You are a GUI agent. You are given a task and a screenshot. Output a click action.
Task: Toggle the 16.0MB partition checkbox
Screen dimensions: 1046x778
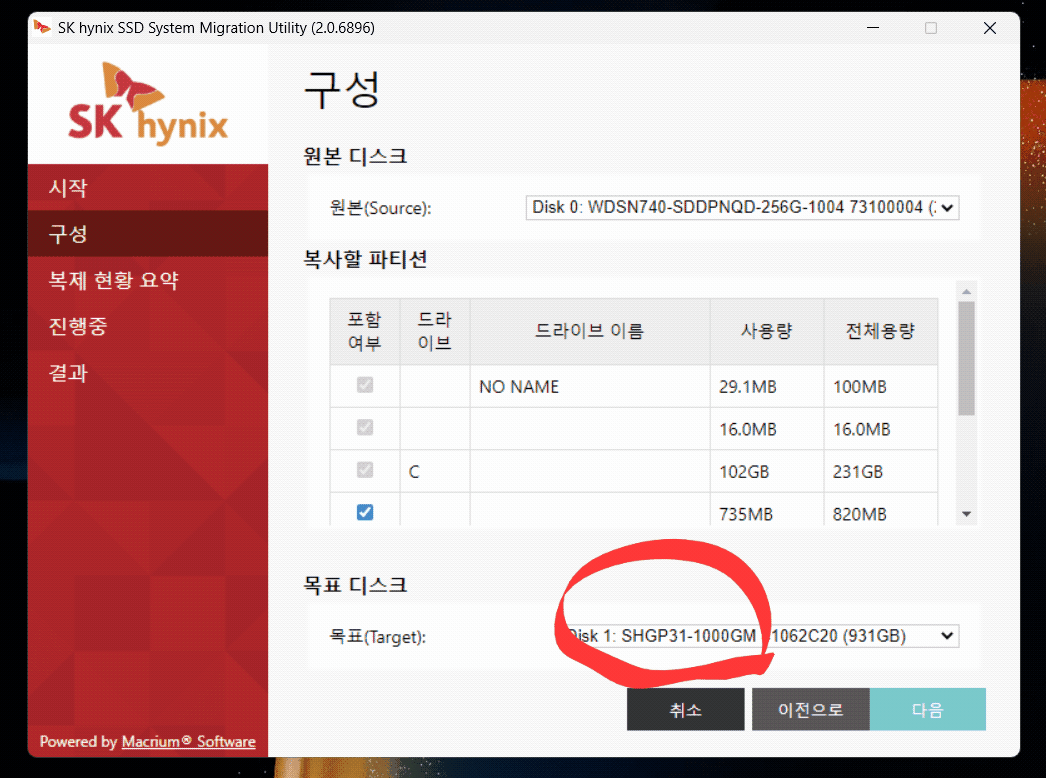(365, 428)
